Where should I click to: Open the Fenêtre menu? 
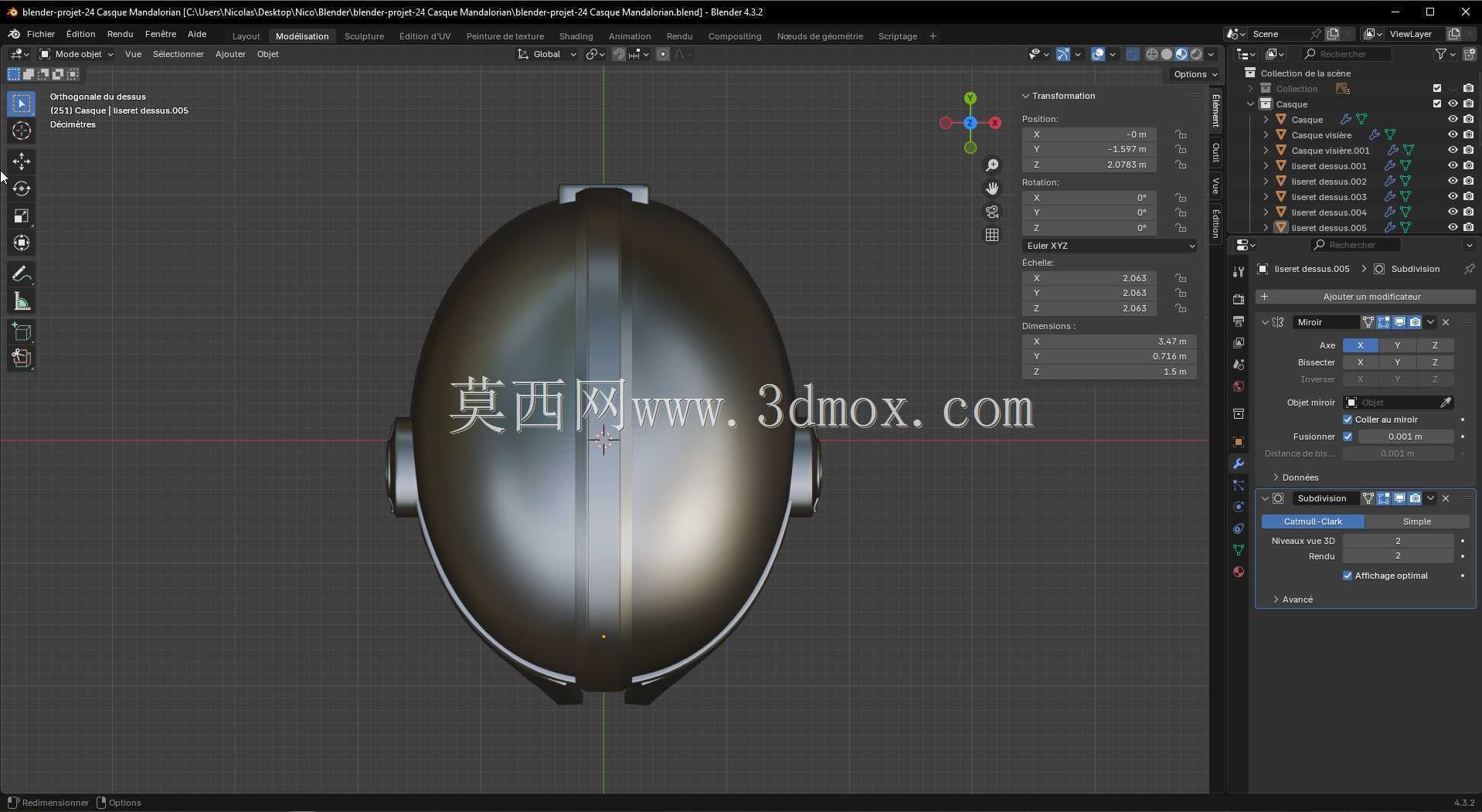coord(161,34)
